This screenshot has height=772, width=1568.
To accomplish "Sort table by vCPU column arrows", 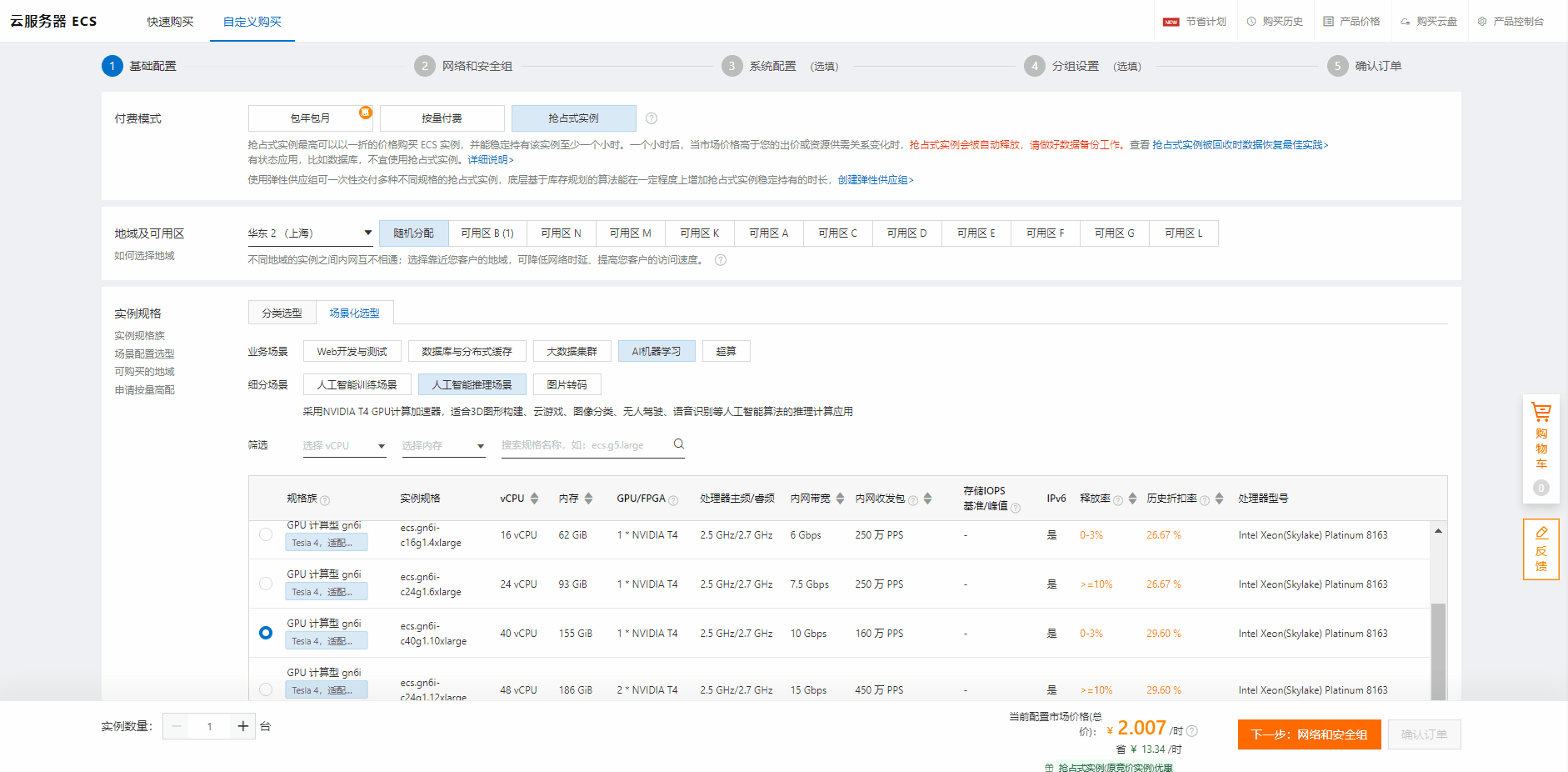I will [534, 499].
